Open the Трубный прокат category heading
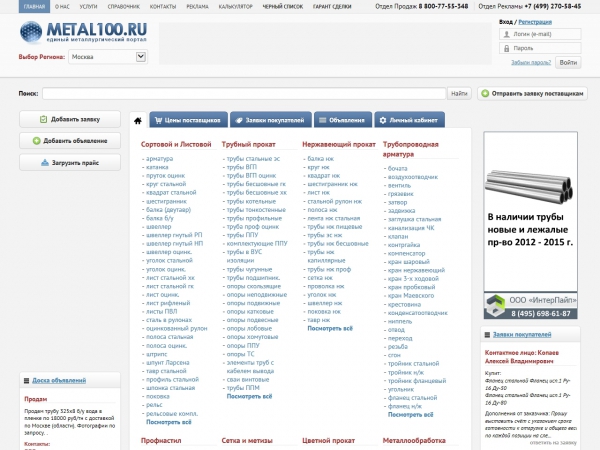Viewport: 600px width, 450px height. tap(248, 144)
